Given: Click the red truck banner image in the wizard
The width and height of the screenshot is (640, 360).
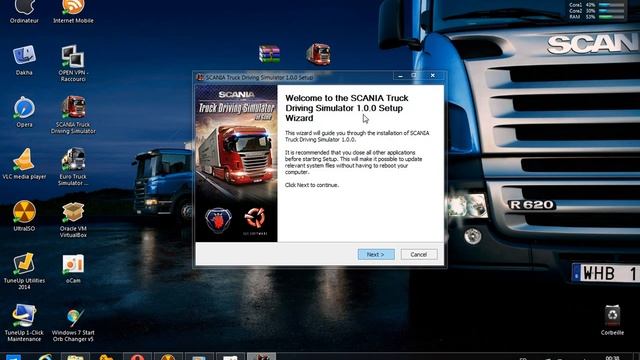Looking at the screenshot, I should click(x=236, y=163).
